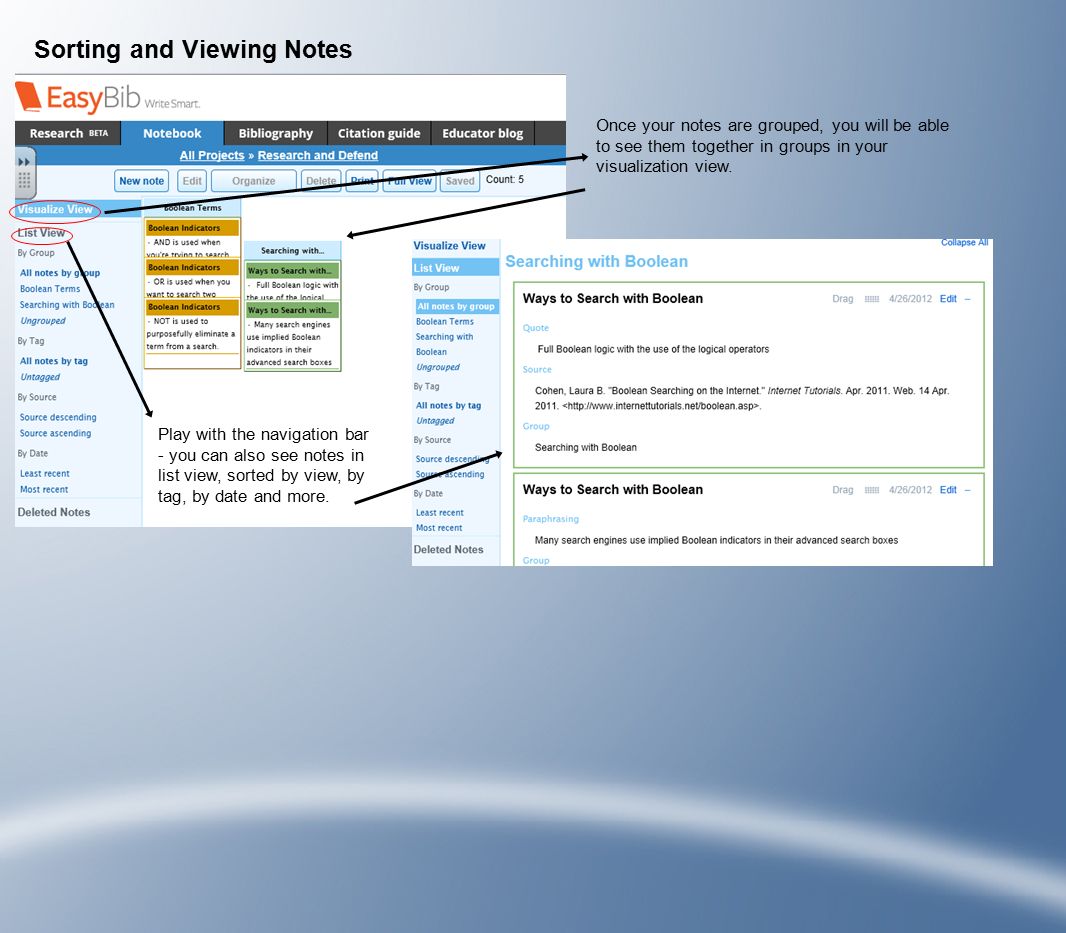Click the Count: 5 label
This screenshot has width=1066, height=933.
504,180
